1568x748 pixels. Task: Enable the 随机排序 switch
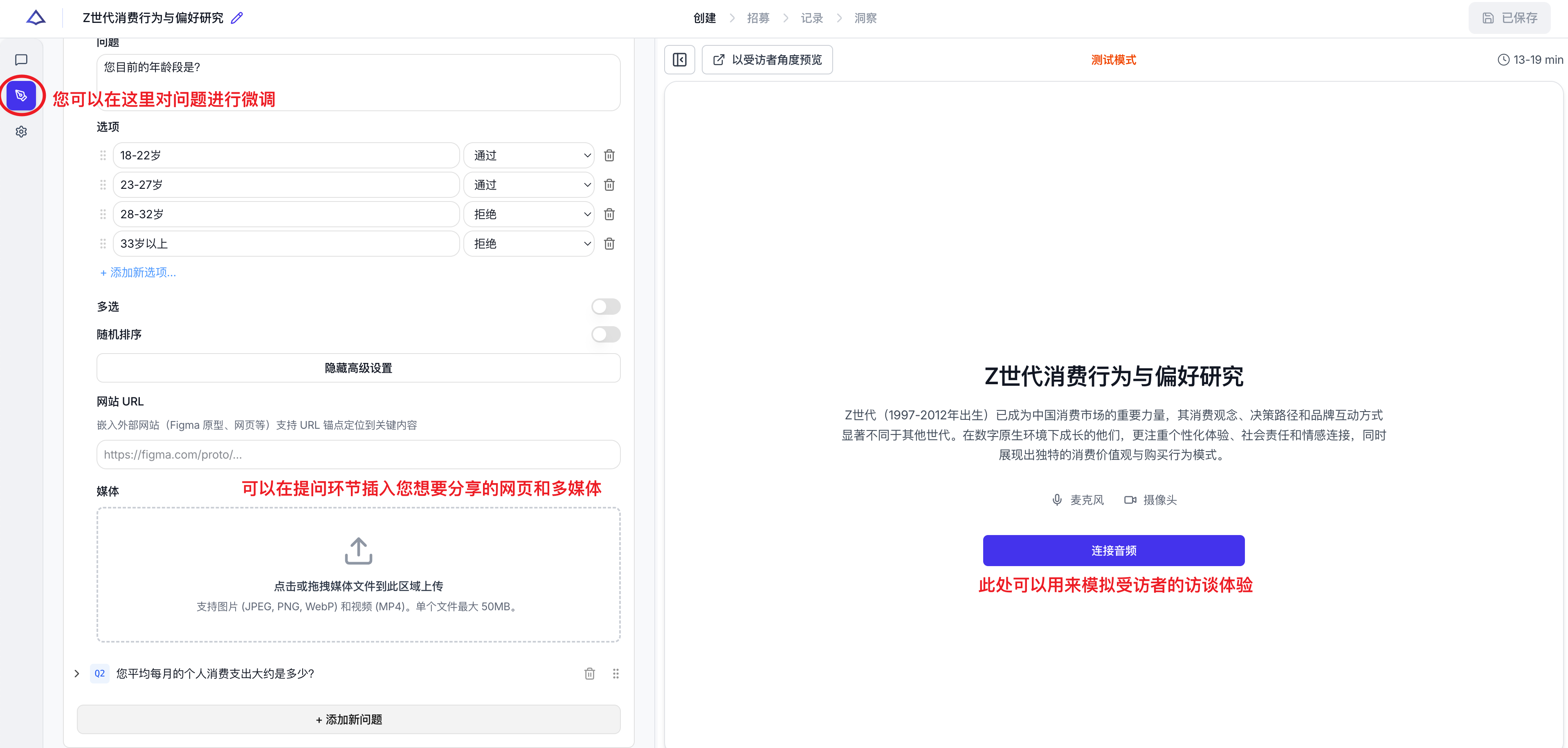[x=606, y=334]
